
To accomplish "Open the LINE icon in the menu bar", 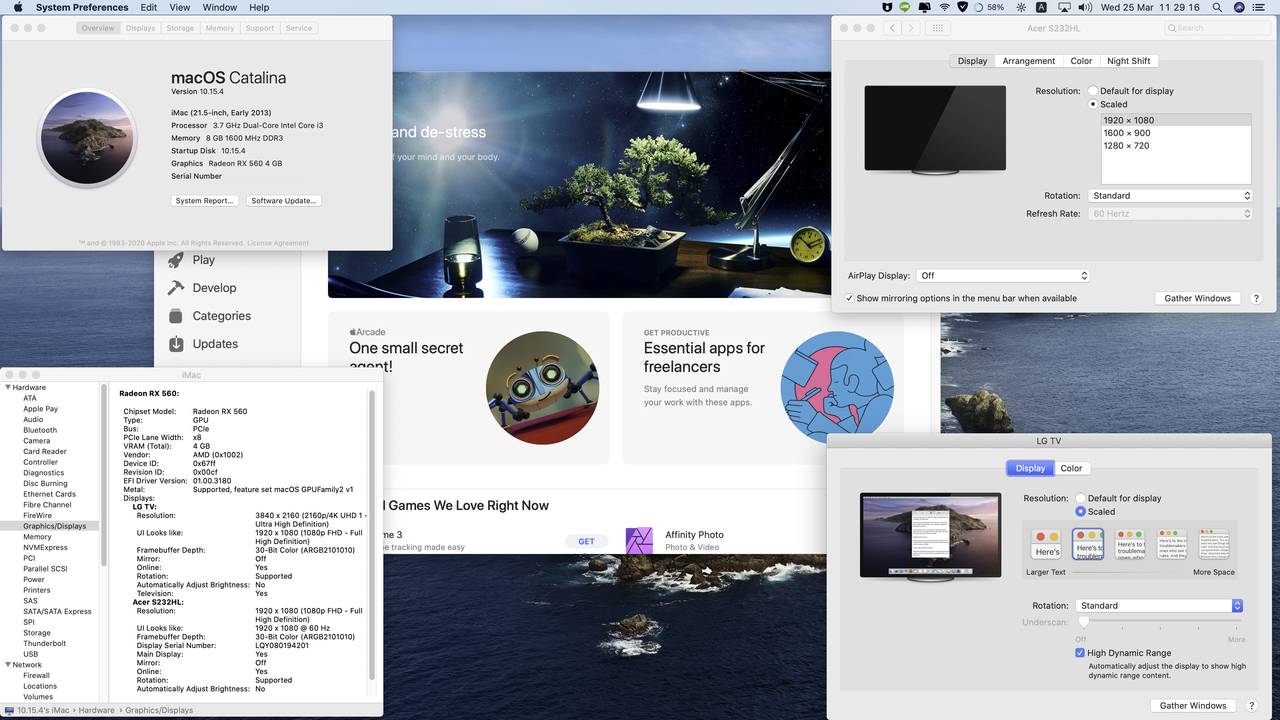I will 904,7.
